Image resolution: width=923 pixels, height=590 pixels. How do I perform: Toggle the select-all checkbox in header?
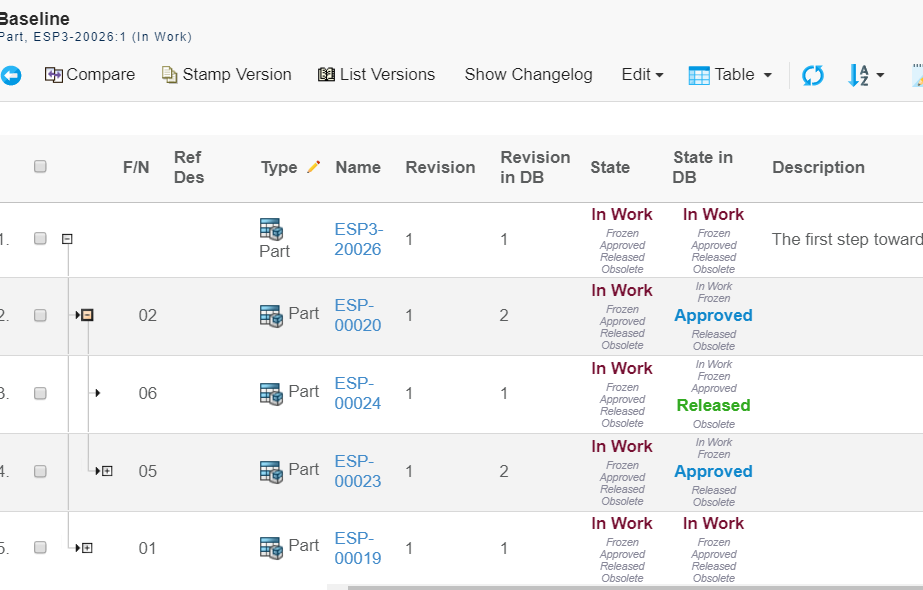[40, 167]
